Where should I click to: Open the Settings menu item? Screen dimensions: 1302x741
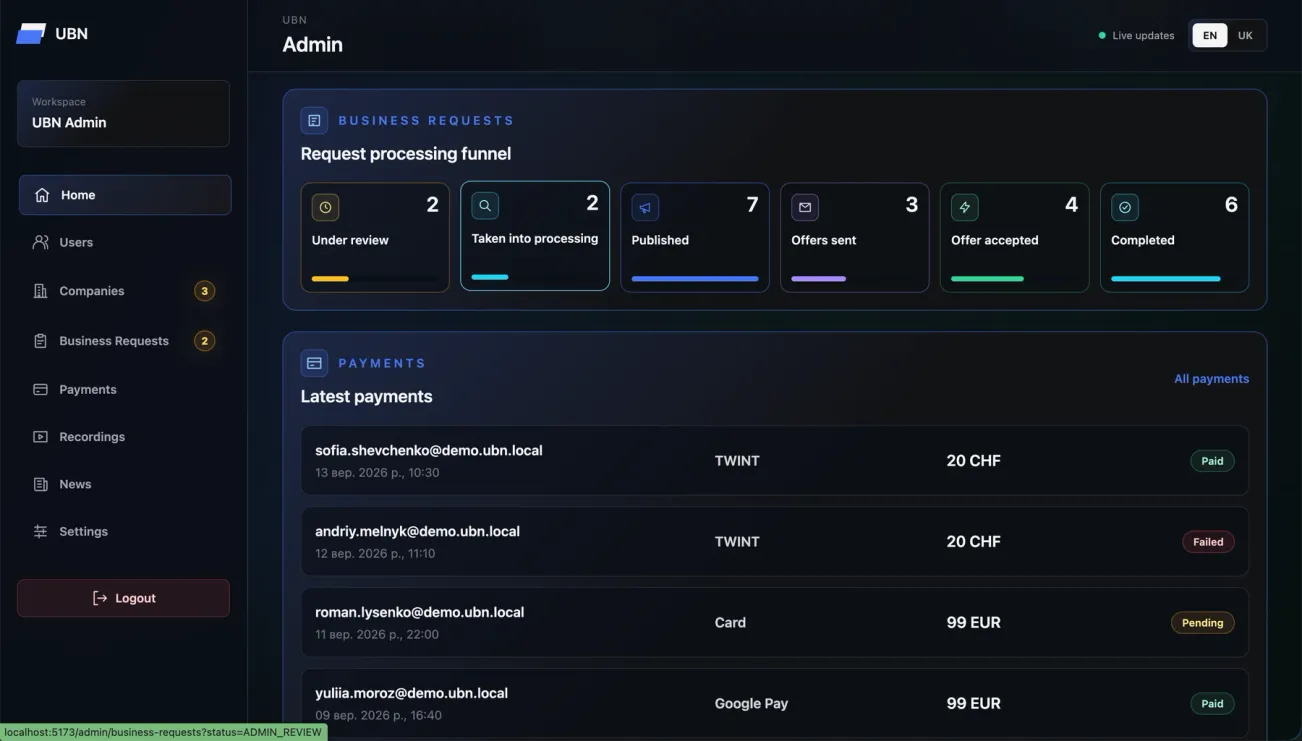tap(125, 531)
